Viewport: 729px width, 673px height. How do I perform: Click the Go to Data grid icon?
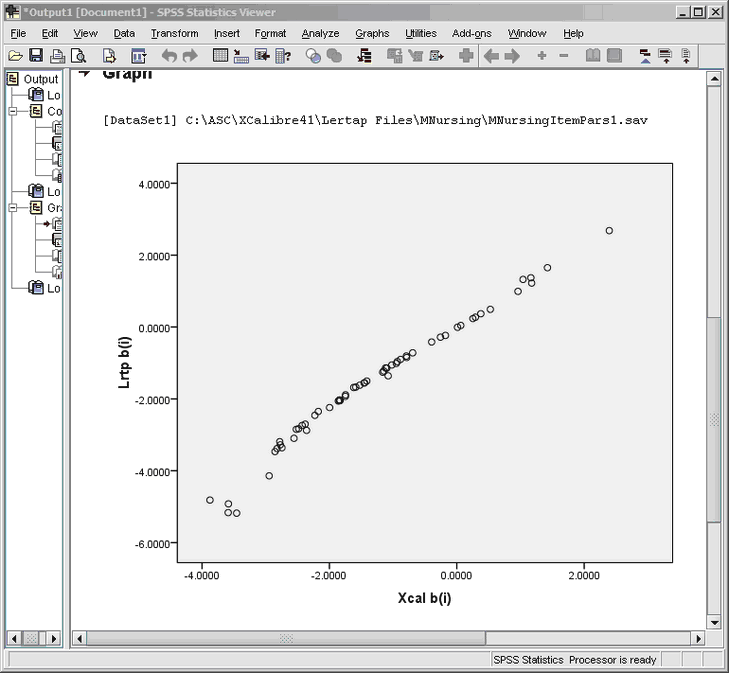click(221, 56)
